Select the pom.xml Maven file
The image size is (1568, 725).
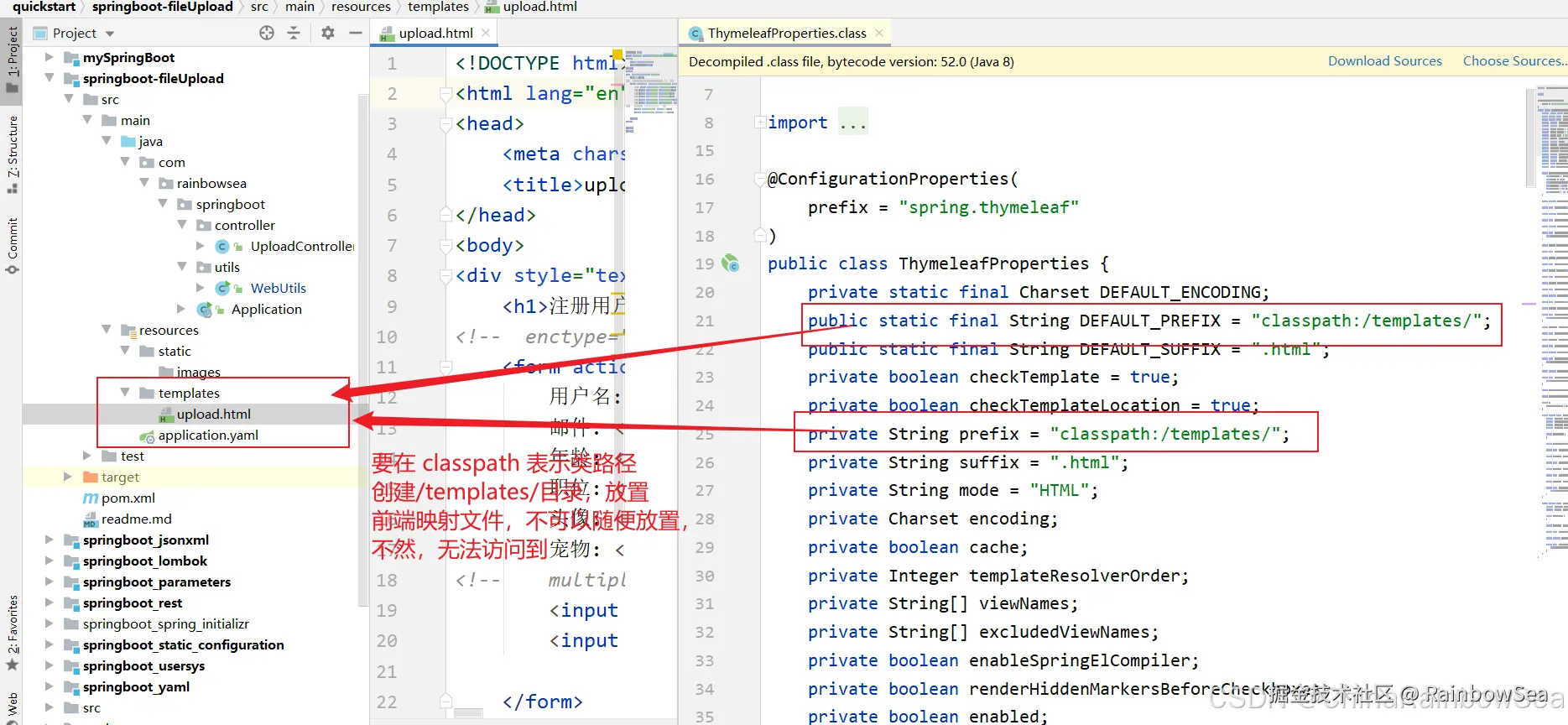click(x=128, y=498)
